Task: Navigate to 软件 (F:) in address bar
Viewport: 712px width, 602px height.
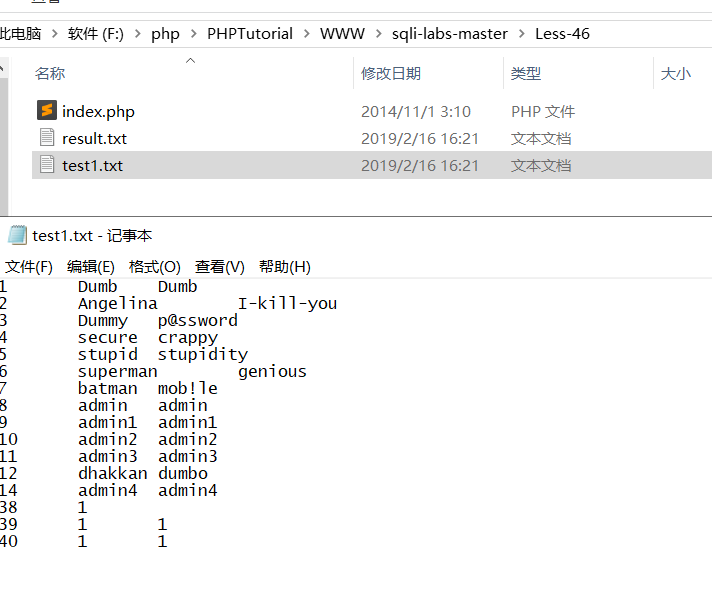Action: [96, 34]
